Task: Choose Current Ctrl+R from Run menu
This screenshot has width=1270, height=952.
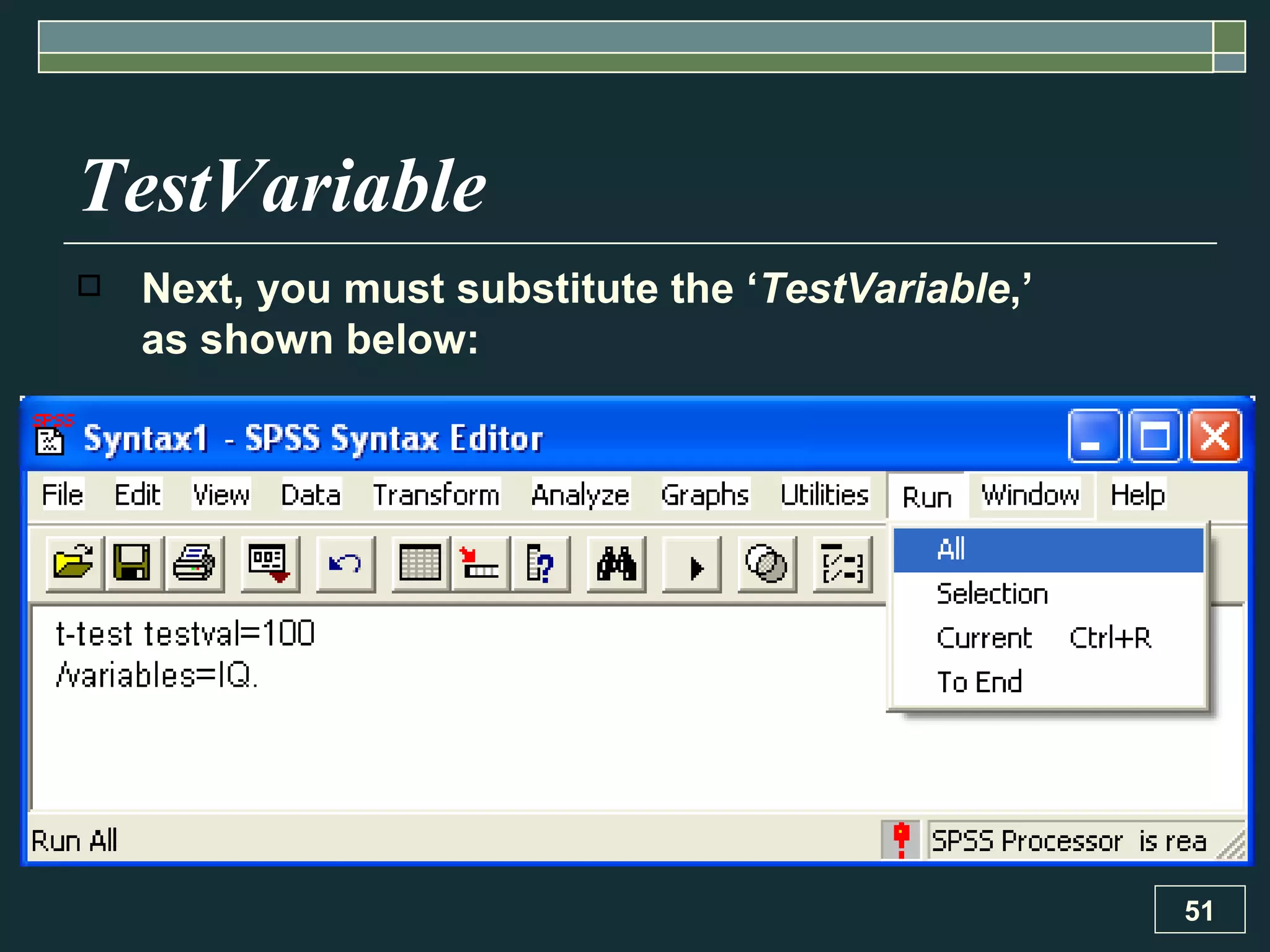Action: tap(1048, 638)
